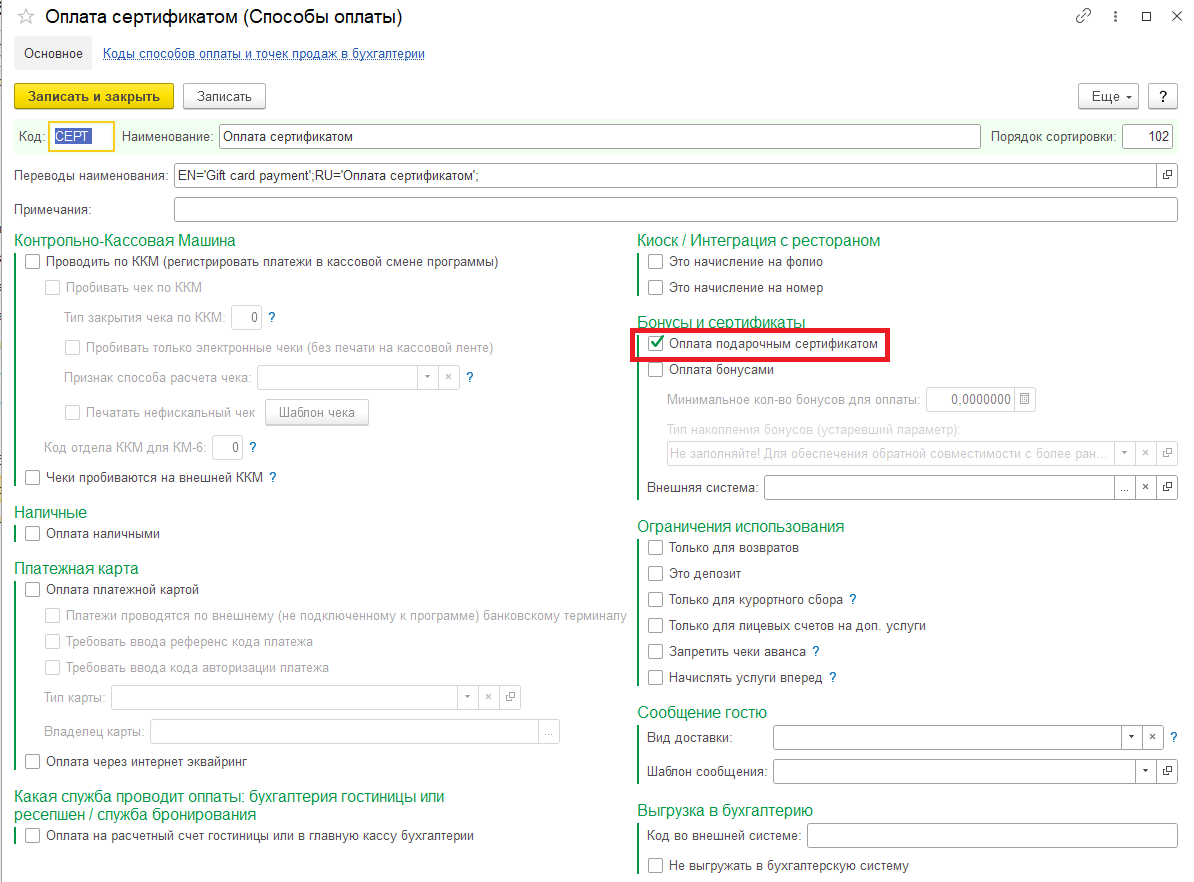Copy link to this form (chain icon)
Screen dimensions: 1194x882
pos(1083,16)
